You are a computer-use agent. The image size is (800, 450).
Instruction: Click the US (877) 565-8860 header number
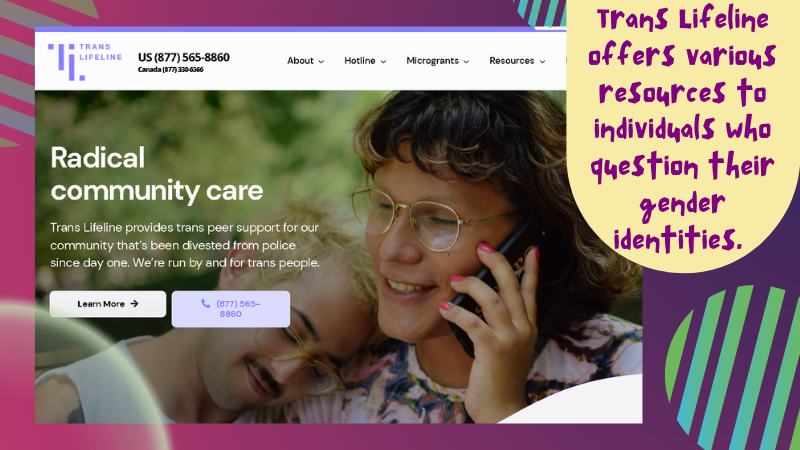click(x=184, y=57)
